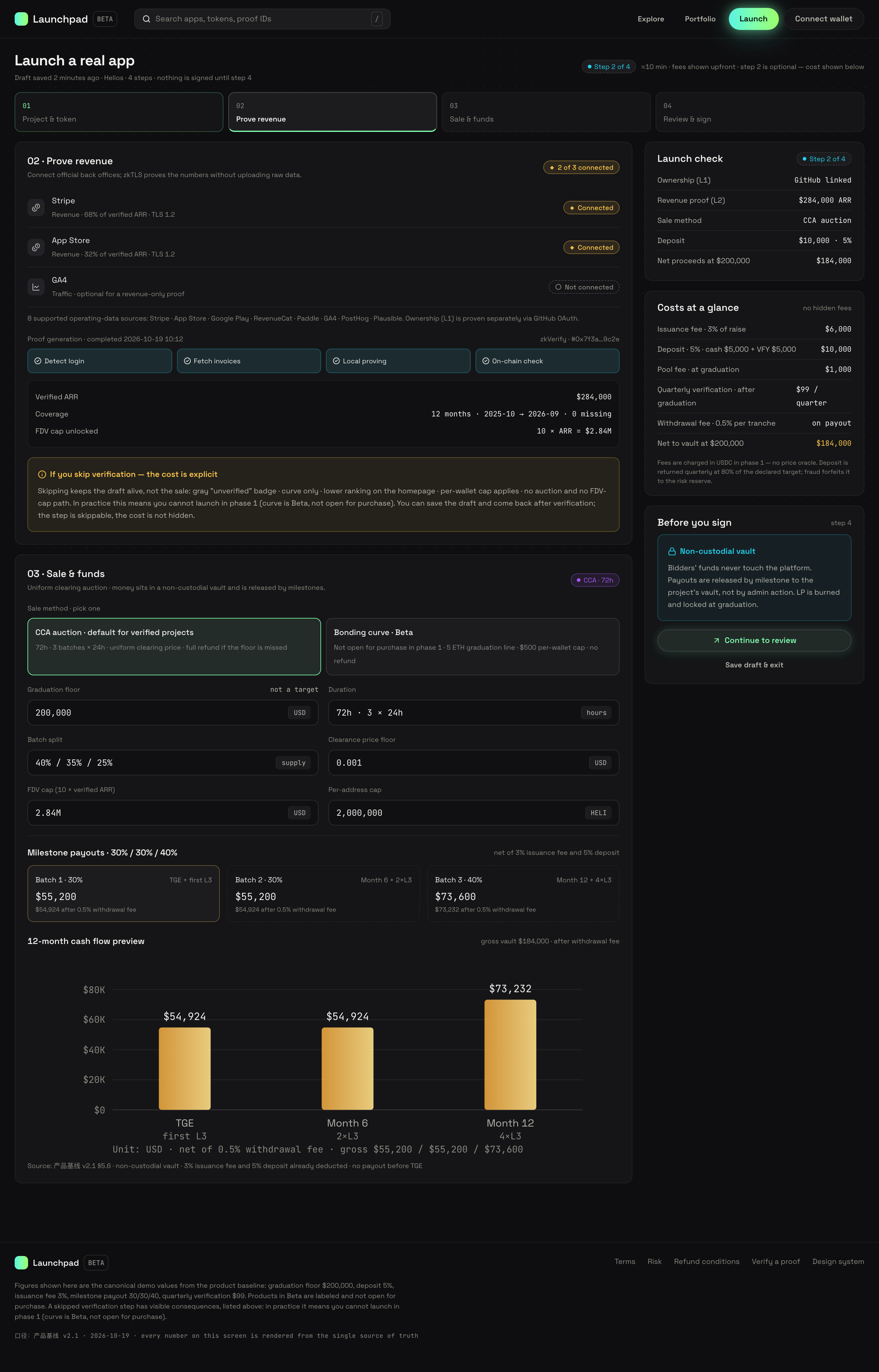The height and width of the screenshot is (1372, 879).
Task: Click the On-chain check checkmark icon
Action: point(486,361)
